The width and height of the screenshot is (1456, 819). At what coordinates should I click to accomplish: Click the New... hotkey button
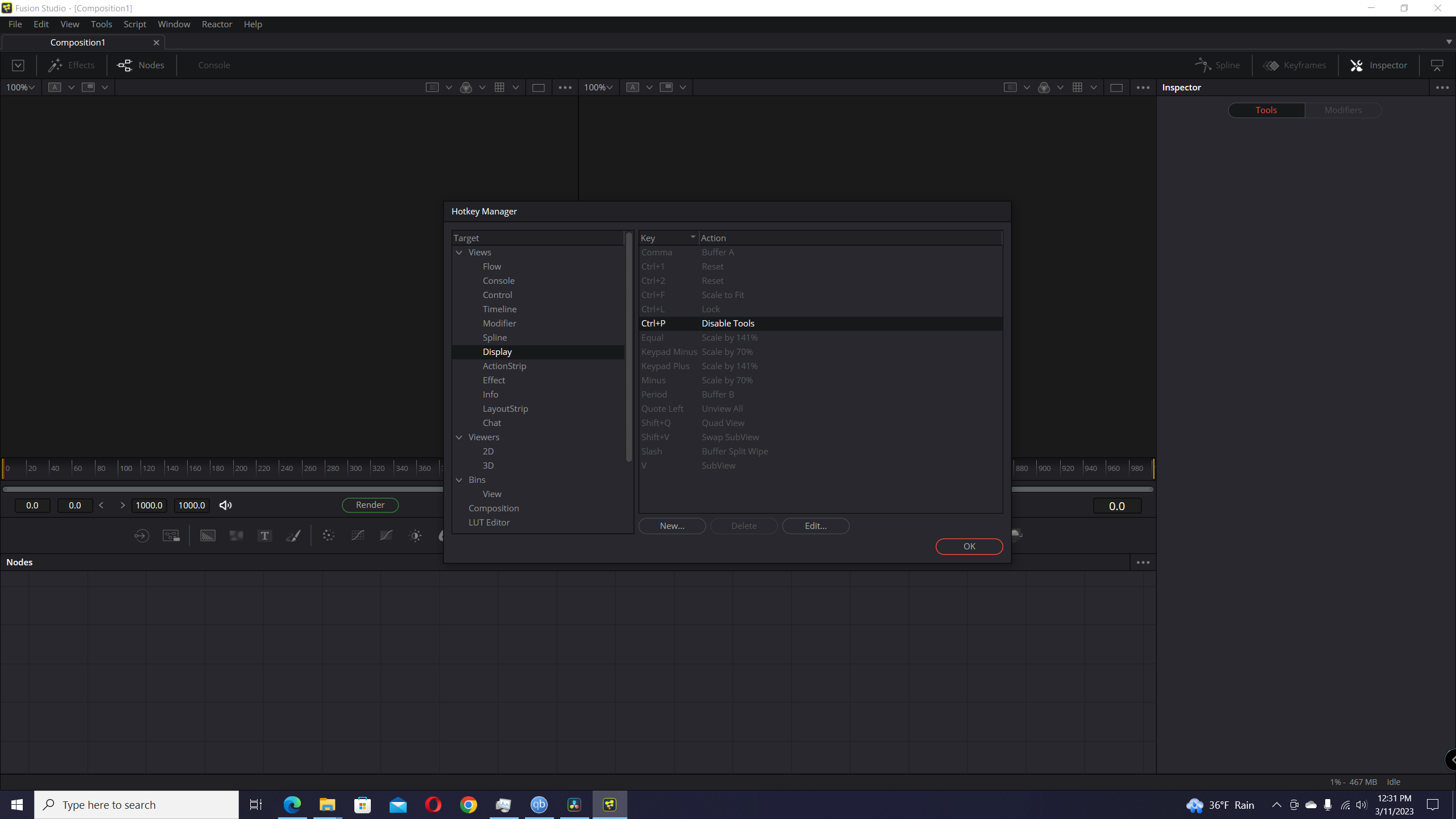click(x=672, y=526)
